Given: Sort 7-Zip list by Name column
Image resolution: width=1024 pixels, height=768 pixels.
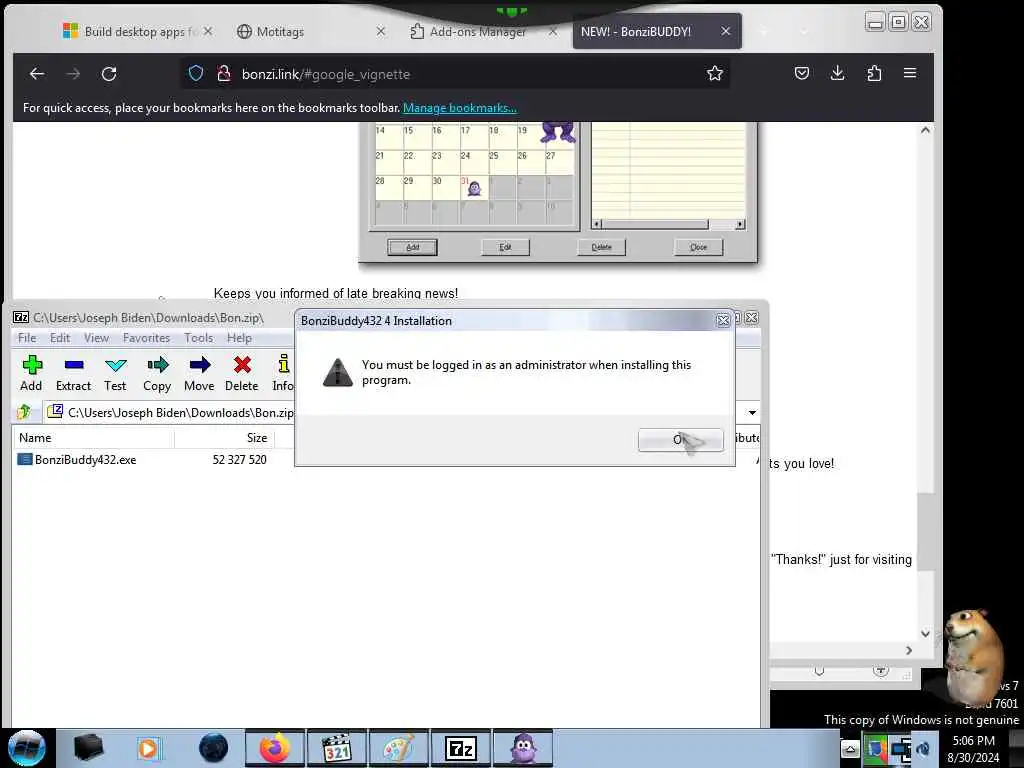Looking at the screenshot, I should click(x=95, y=438).
